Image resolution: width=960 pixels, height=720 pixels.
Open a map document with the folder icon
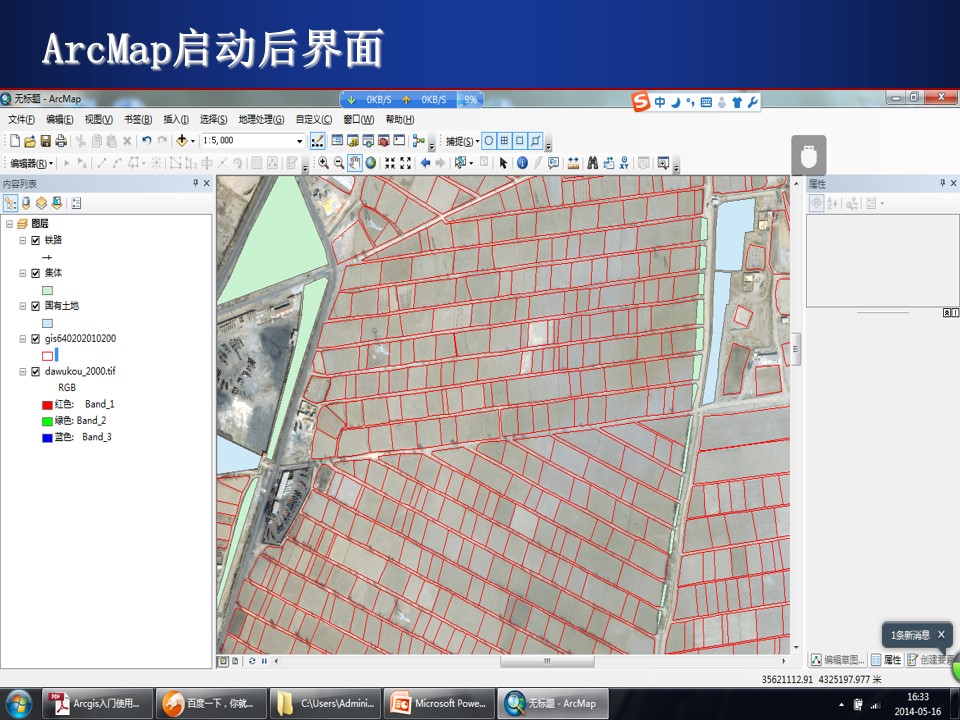pyautogui.click(x=30, y=141)
